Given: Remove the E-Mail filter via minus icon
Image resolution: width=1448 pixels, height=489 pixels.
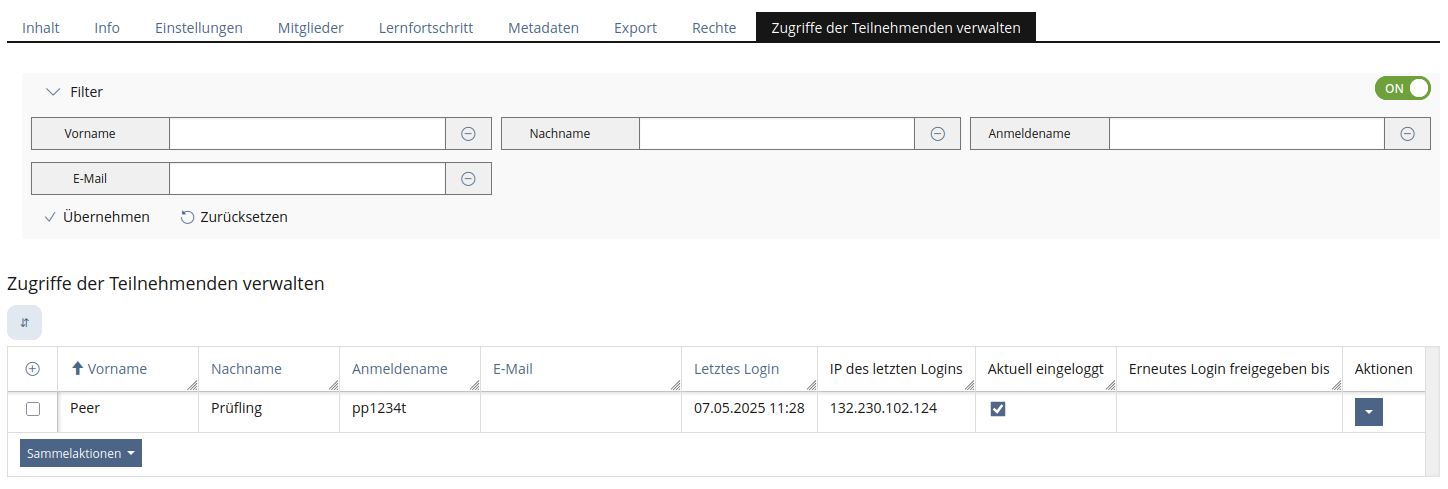Looking at the screenshot, I should pos(467,179).
